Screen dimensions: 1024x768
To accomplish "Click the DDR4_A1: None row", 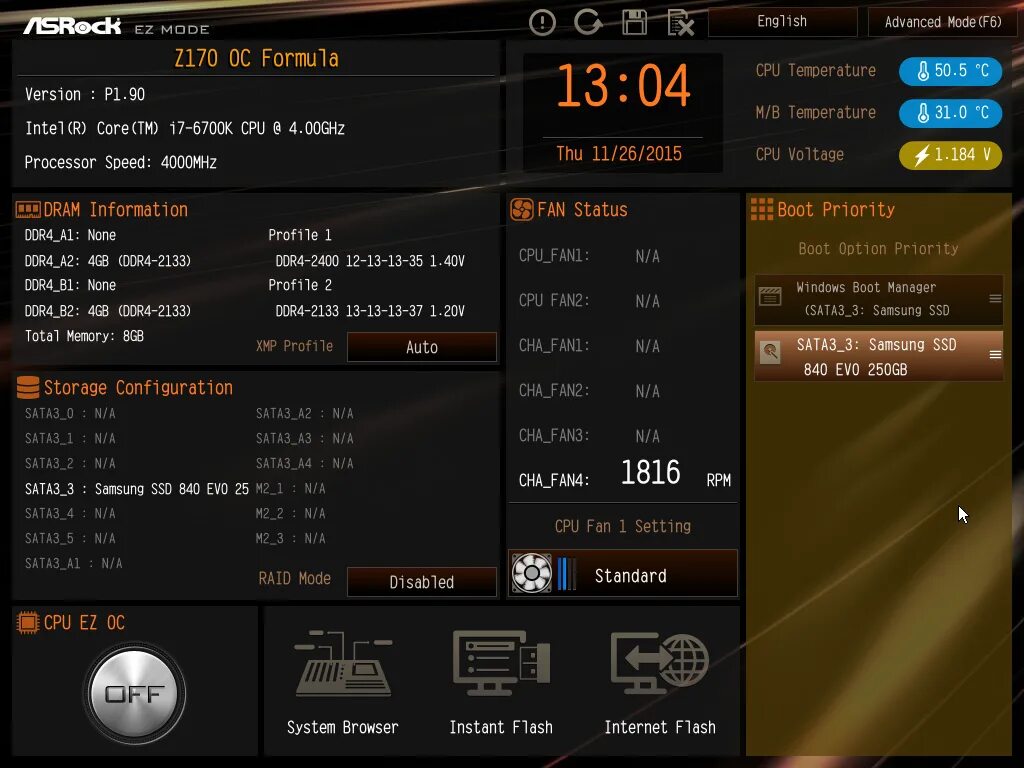I will coord(71,235).
